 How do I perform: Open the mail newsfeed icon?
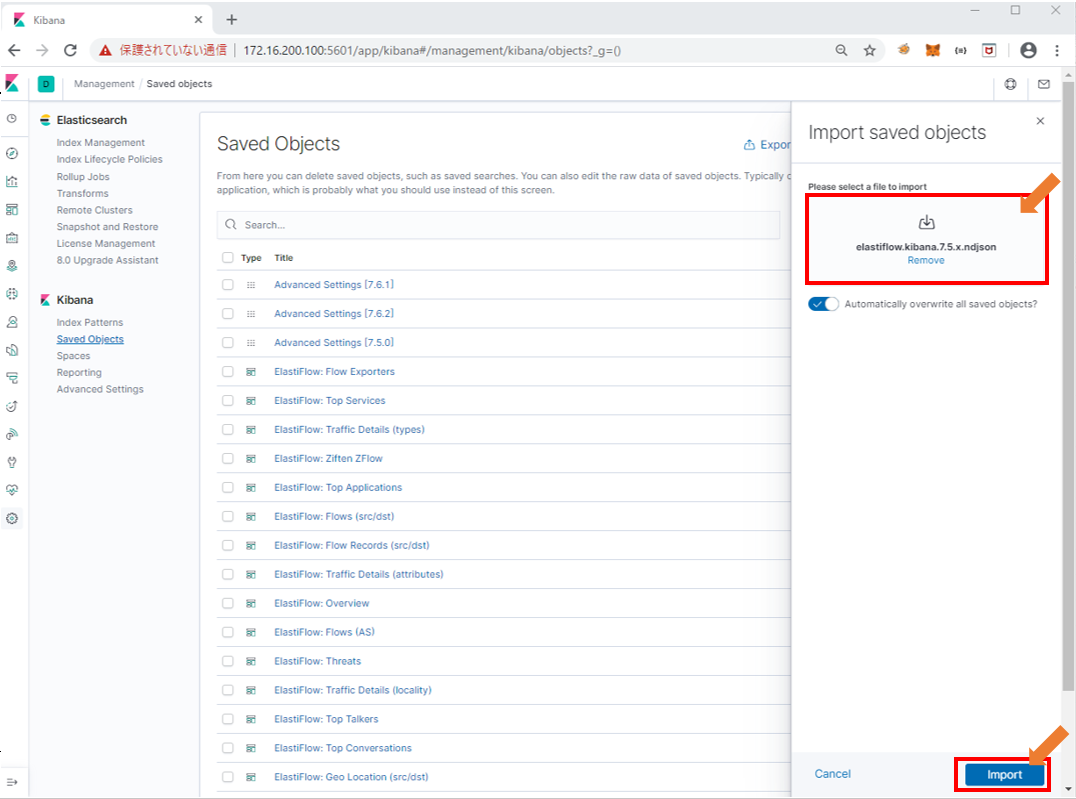tap(1044, 84)
